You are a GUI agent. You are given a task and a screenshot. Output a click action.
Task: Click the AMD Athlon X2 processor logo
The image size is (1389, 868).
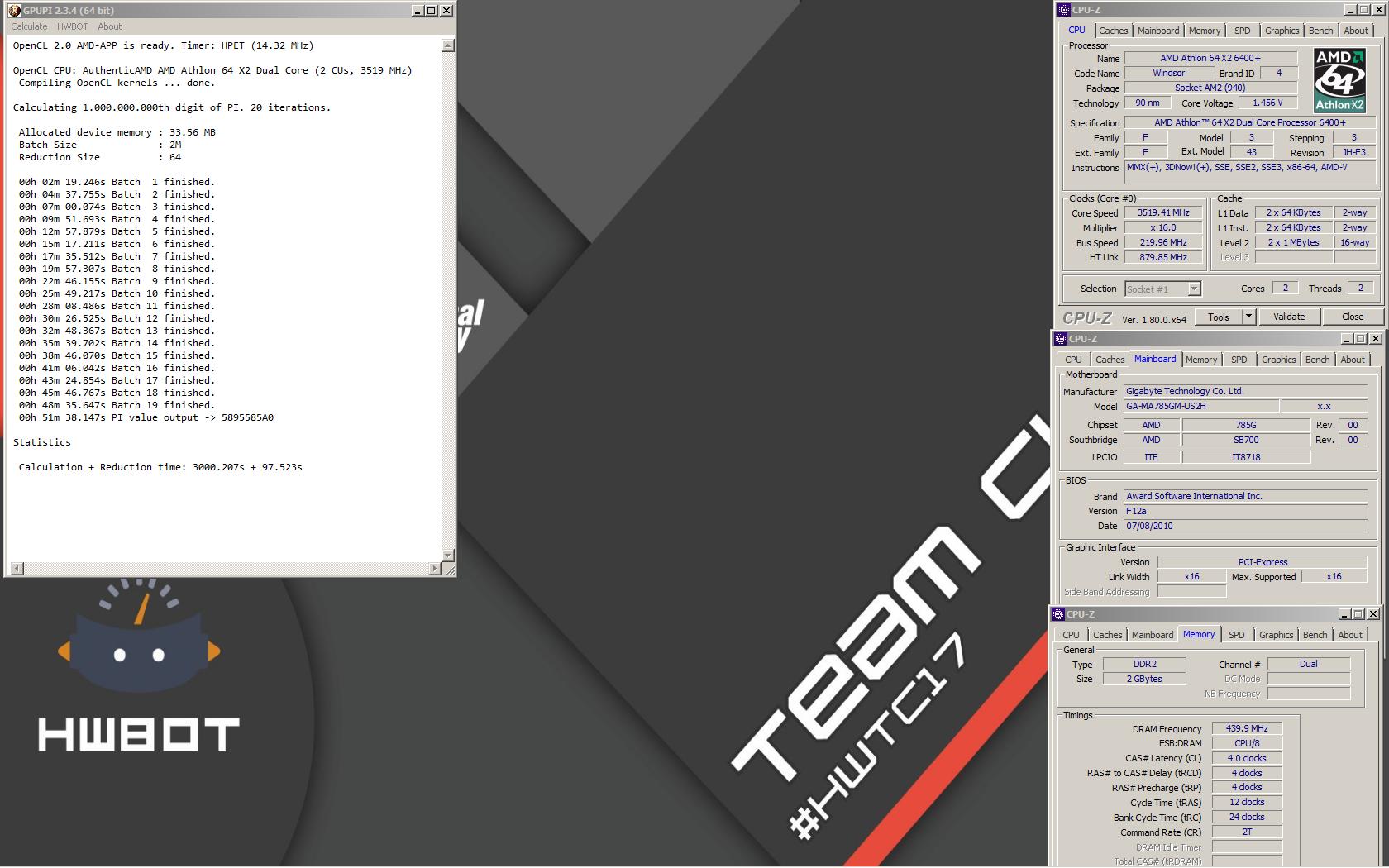pos(1339,80)
